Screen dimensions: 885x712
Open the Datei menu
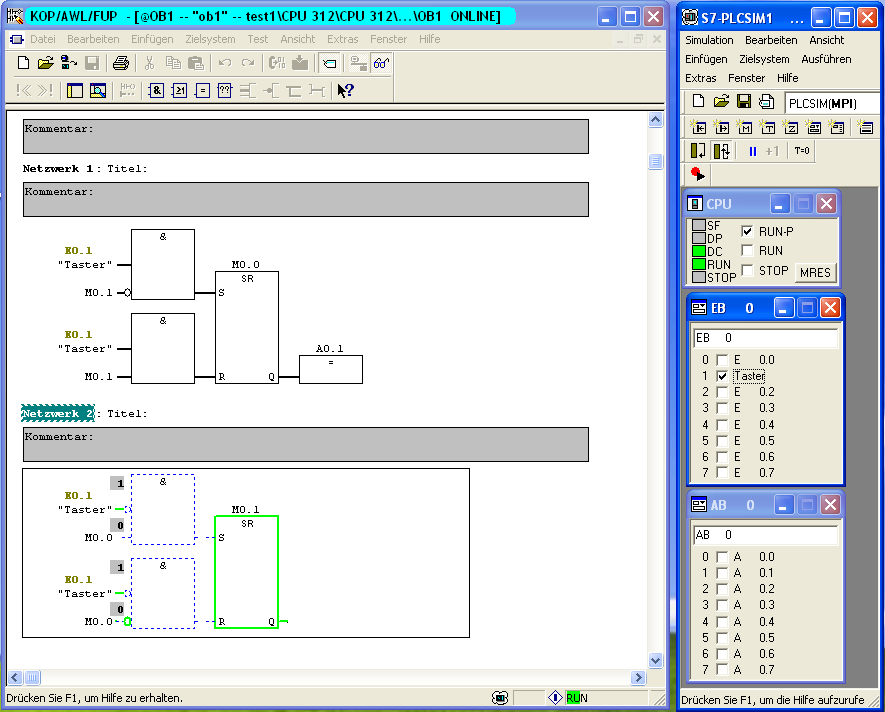coord(42,39)
